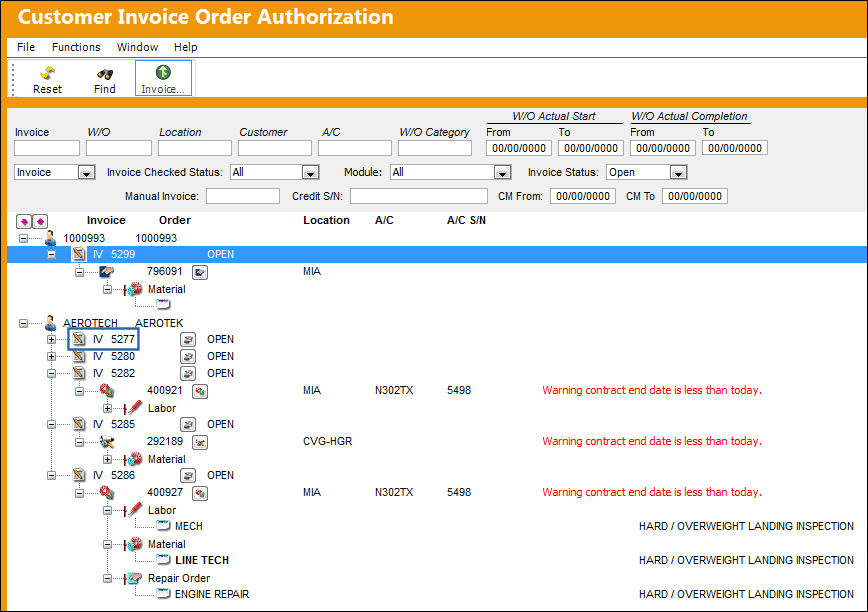
Task: Click the detail button right of 400921
Action: tap(200, 391)
